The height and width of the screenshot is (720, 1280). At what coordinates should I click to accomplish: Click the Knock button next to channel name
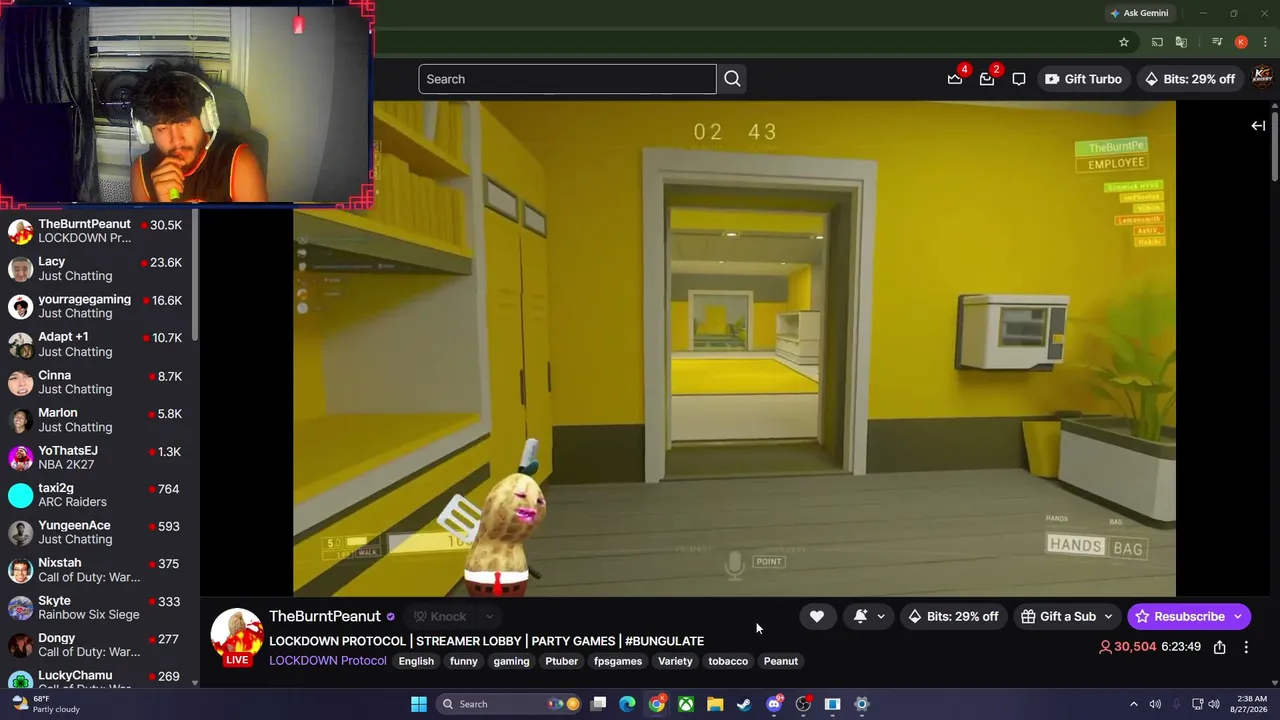tap(441, 616)
